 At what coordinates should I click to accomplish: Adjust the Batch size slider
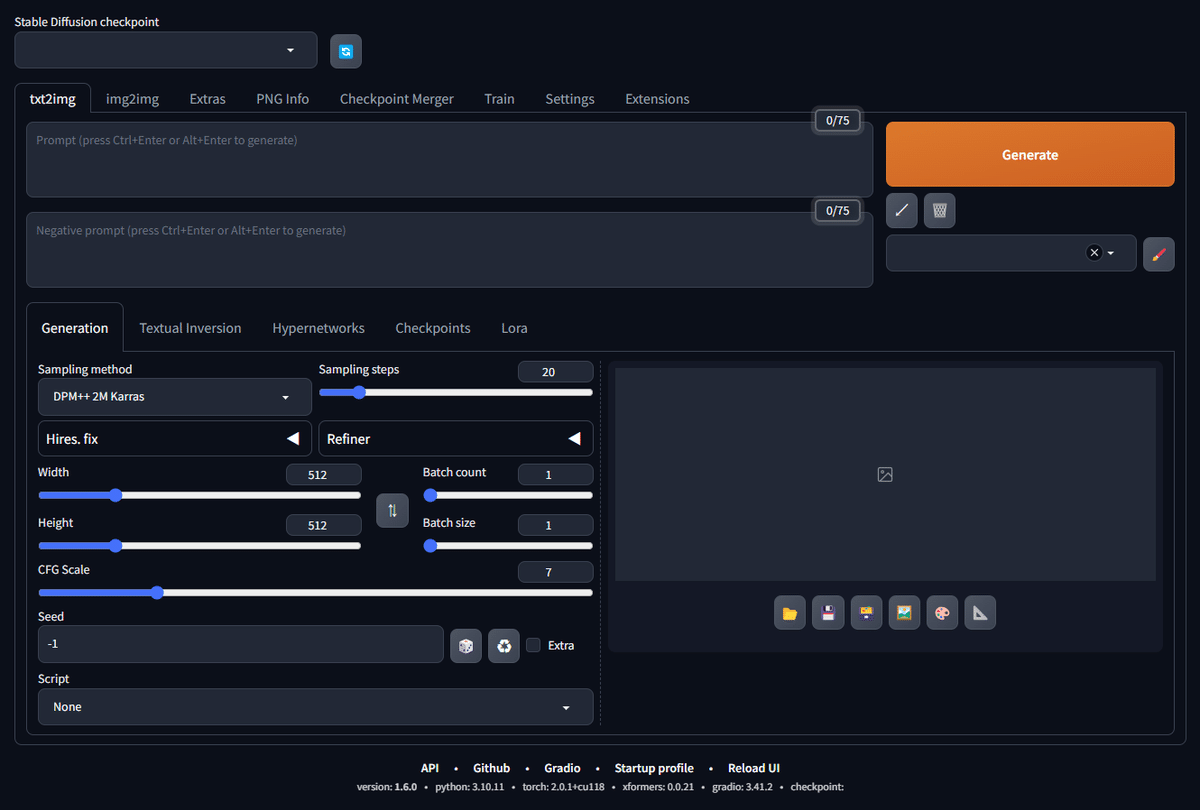point(508,545)
